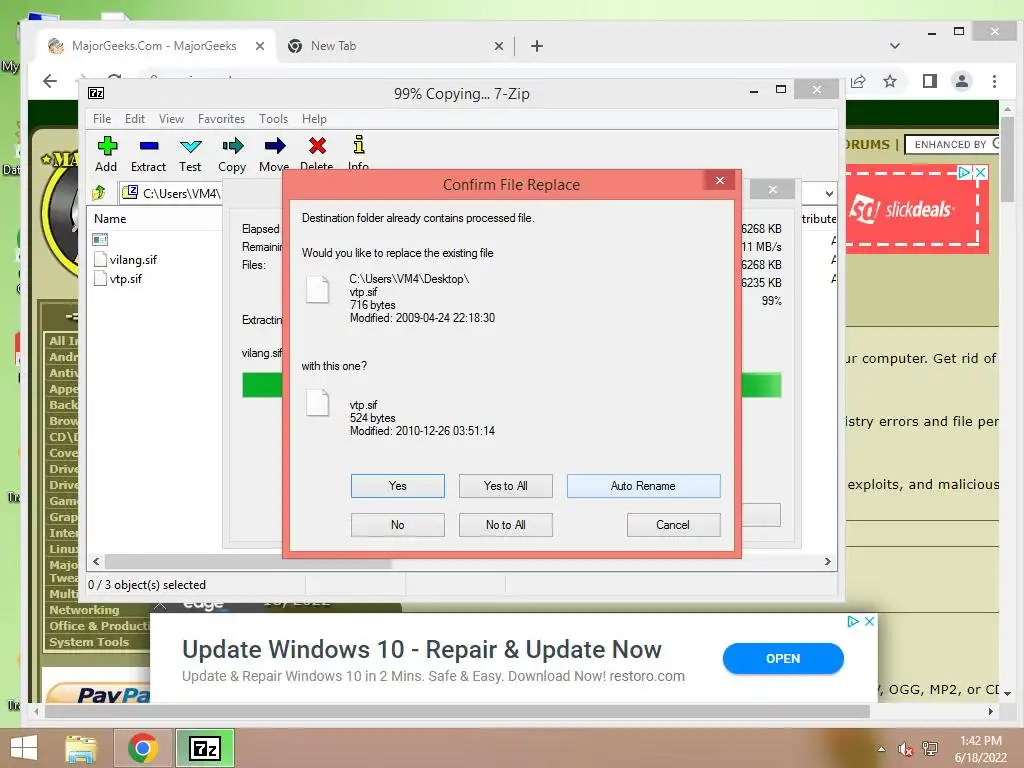The height and width of the screenshot is (768, 1024).
Task: Bookmark this page with star icon
Action: [889, 81]
